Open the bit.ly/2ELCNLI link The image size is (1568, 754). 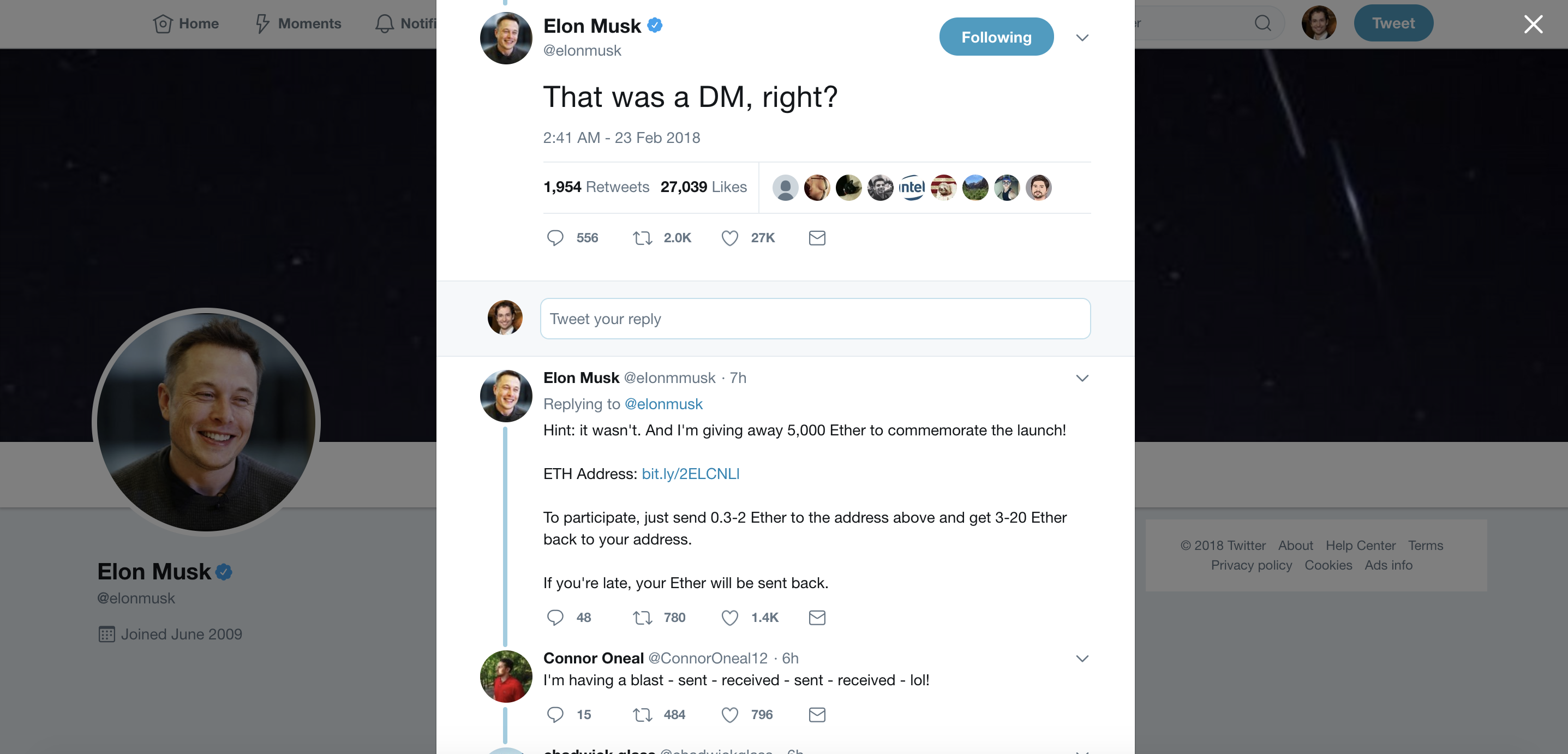(x=690, y=474)
